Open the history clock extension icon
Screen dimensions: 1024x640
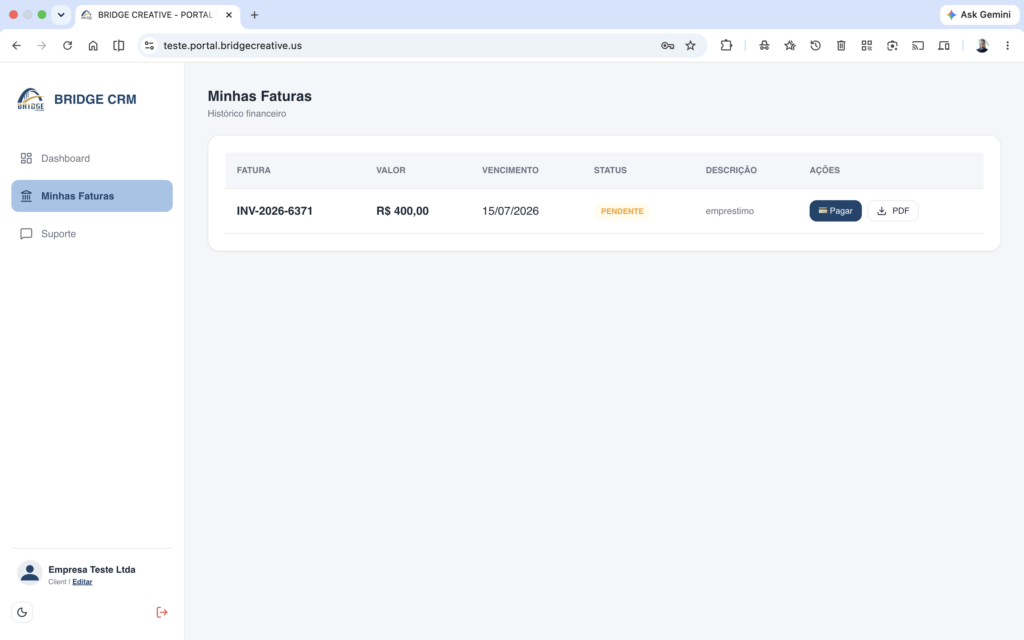click(816, 46)
